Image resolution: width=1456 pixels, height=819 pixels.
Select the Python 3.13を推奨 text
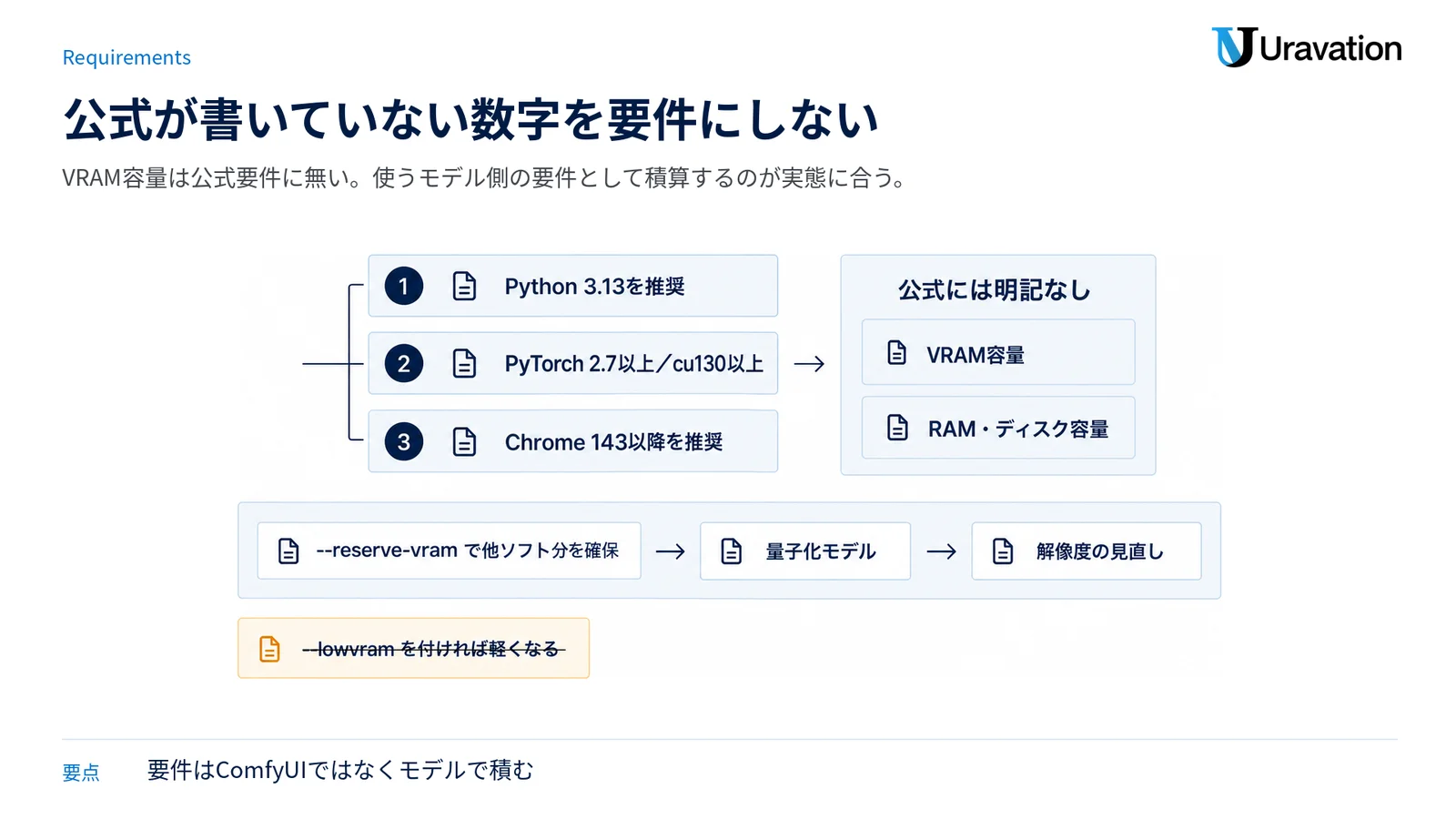[x=594, y=287]
